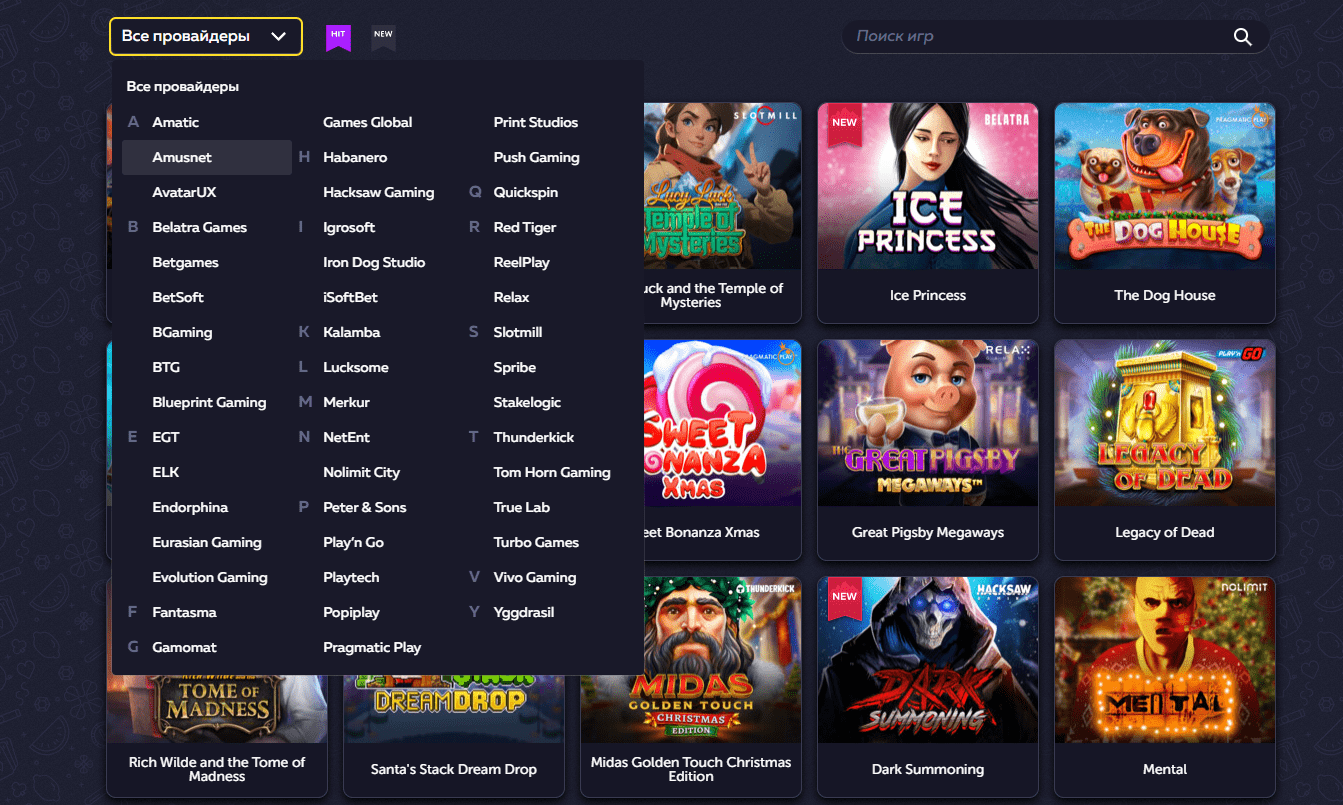1343x805 pixels.
Task: Pick BetSoft provider
Action: (178, 297)
